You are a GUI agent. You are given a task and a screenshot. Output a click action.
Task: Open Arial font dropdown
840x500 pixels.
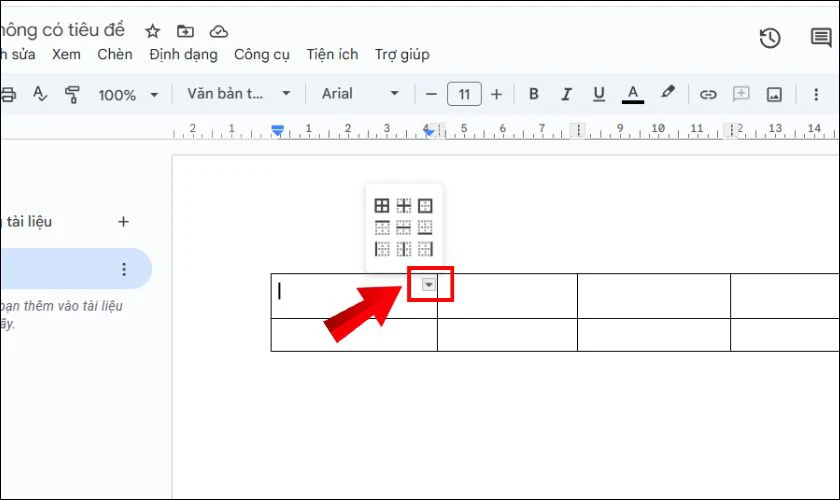point(360,94)
